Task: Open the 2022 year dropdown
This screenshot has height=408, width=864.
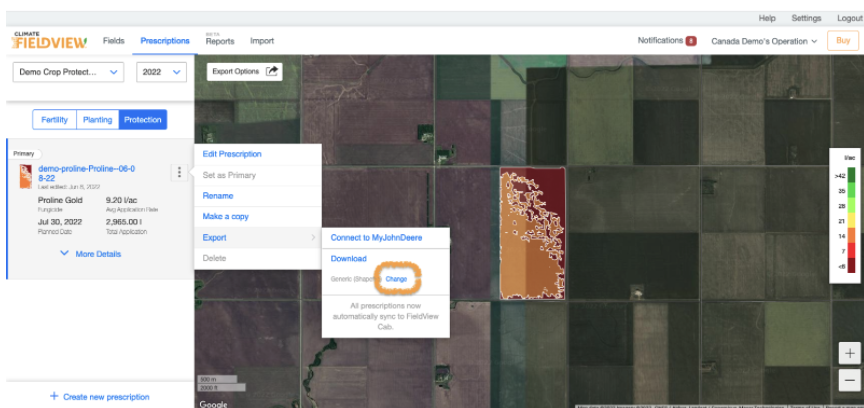Action: 161,72
